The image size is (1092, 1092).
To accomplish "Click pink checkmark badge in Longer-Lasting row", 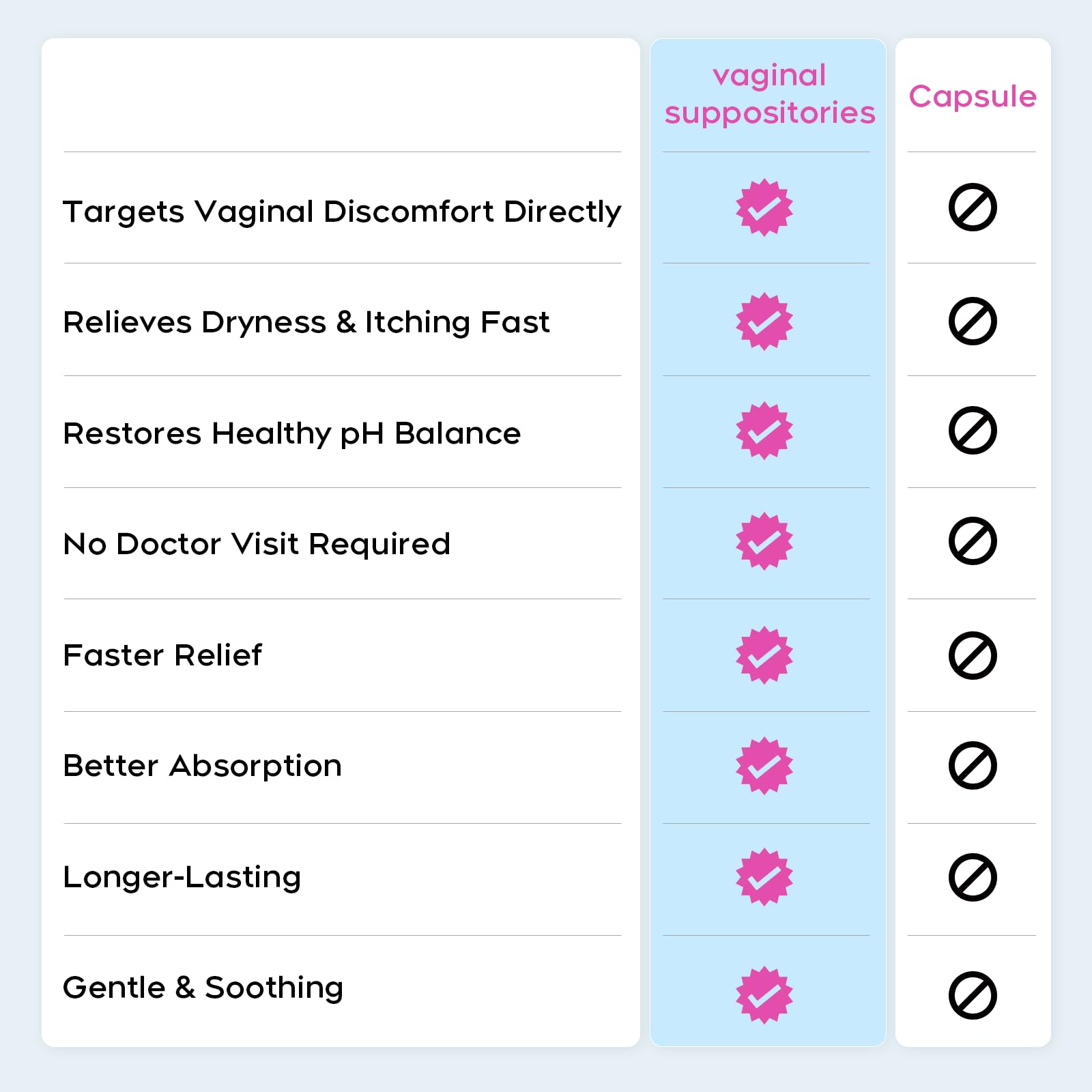I will tap(764, 877).
